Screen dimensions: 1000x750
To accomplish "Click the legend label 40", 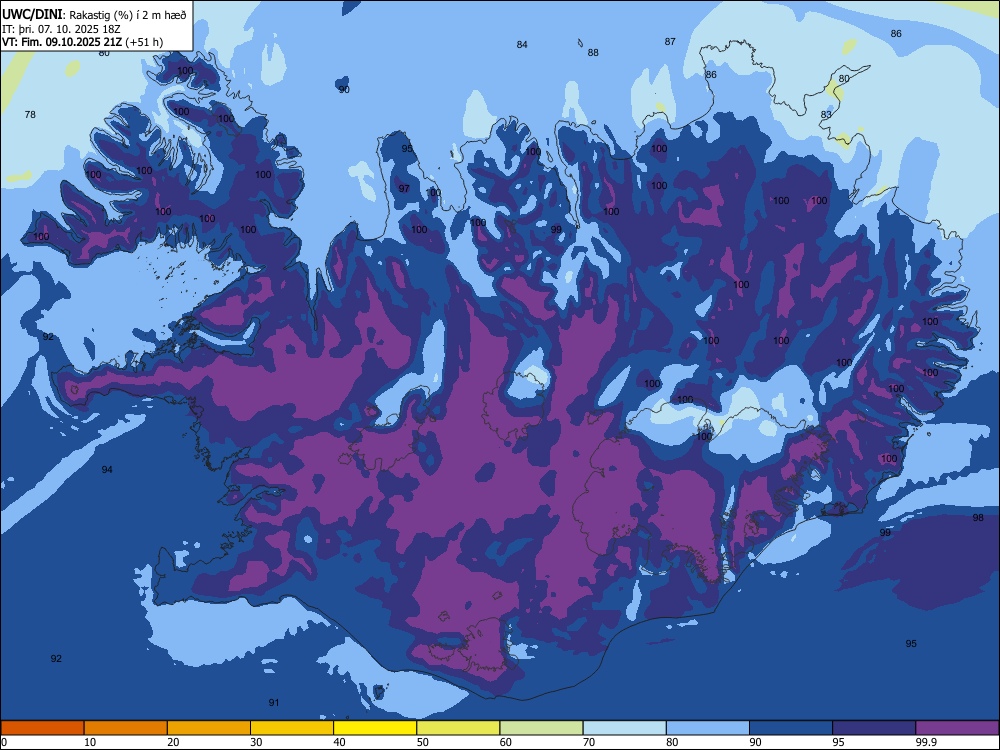I will point(339,742).
